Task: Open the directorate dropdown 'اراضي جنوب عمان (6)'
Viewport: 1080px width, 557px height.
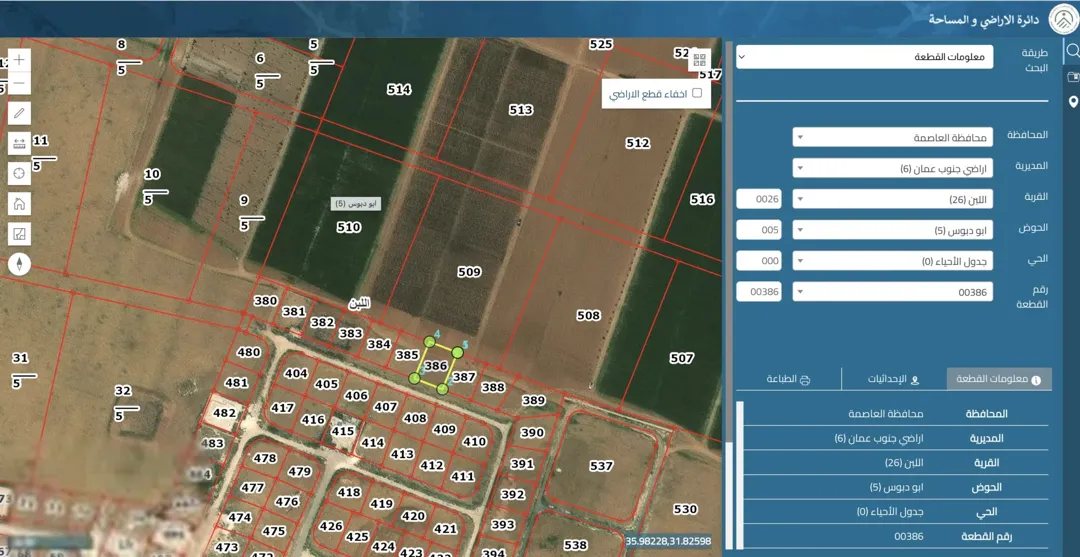Action: [893, 168]
